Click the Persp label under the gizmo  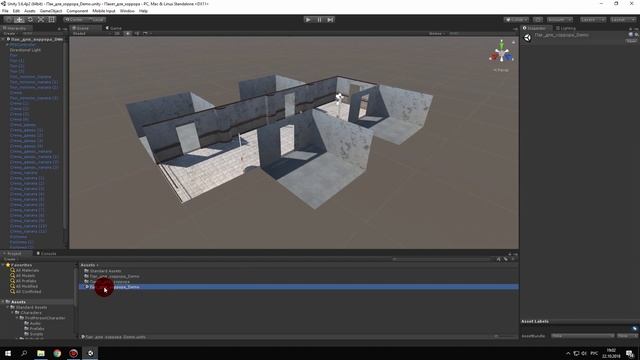click(x=501, y=70)
